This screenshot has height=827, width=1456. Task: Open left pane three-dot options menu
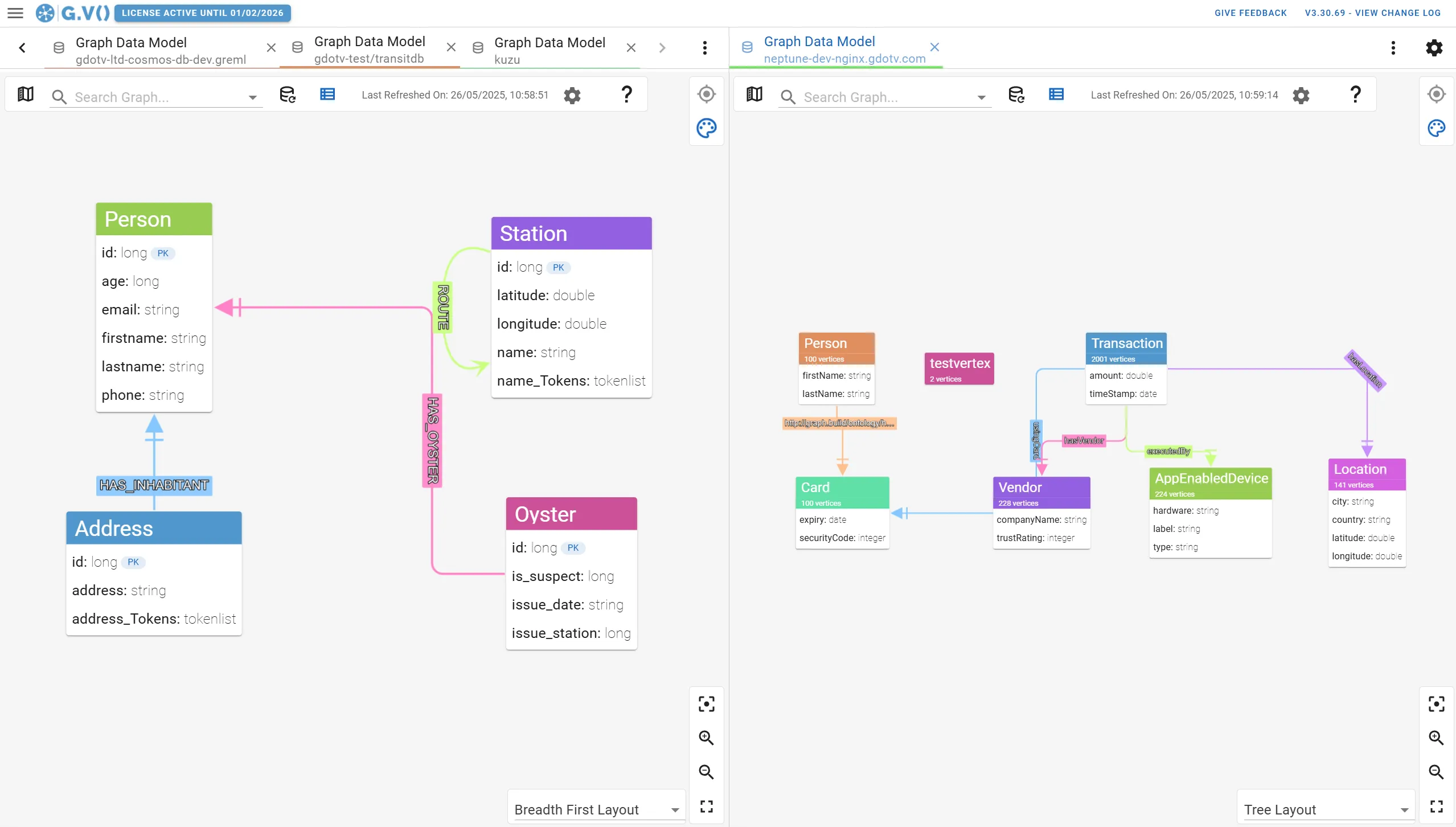coord(705,48)
